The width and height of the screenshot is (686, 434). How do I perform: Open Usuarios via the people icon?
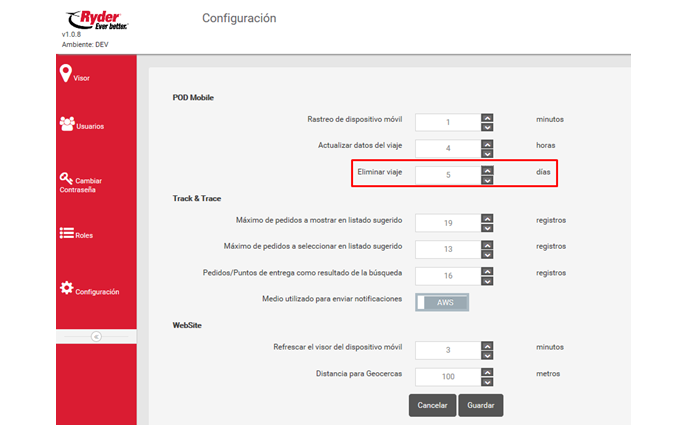pos(67,124)
